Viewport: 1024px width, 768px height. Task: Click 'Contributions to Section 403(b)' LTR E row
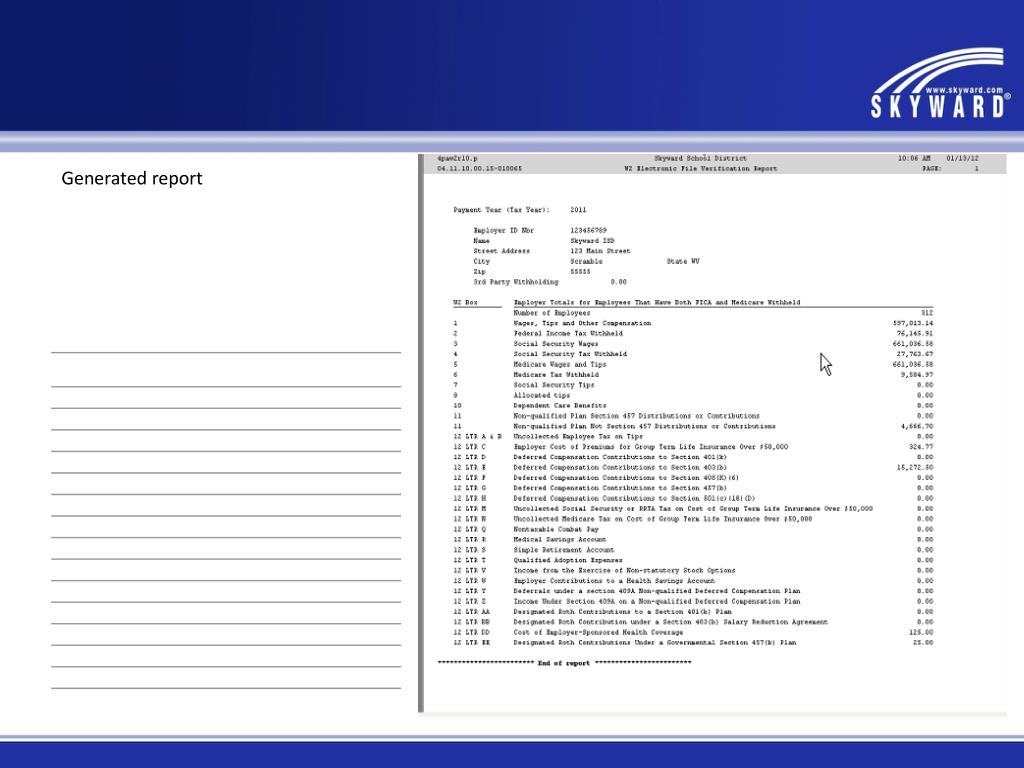tap(693, 468)
